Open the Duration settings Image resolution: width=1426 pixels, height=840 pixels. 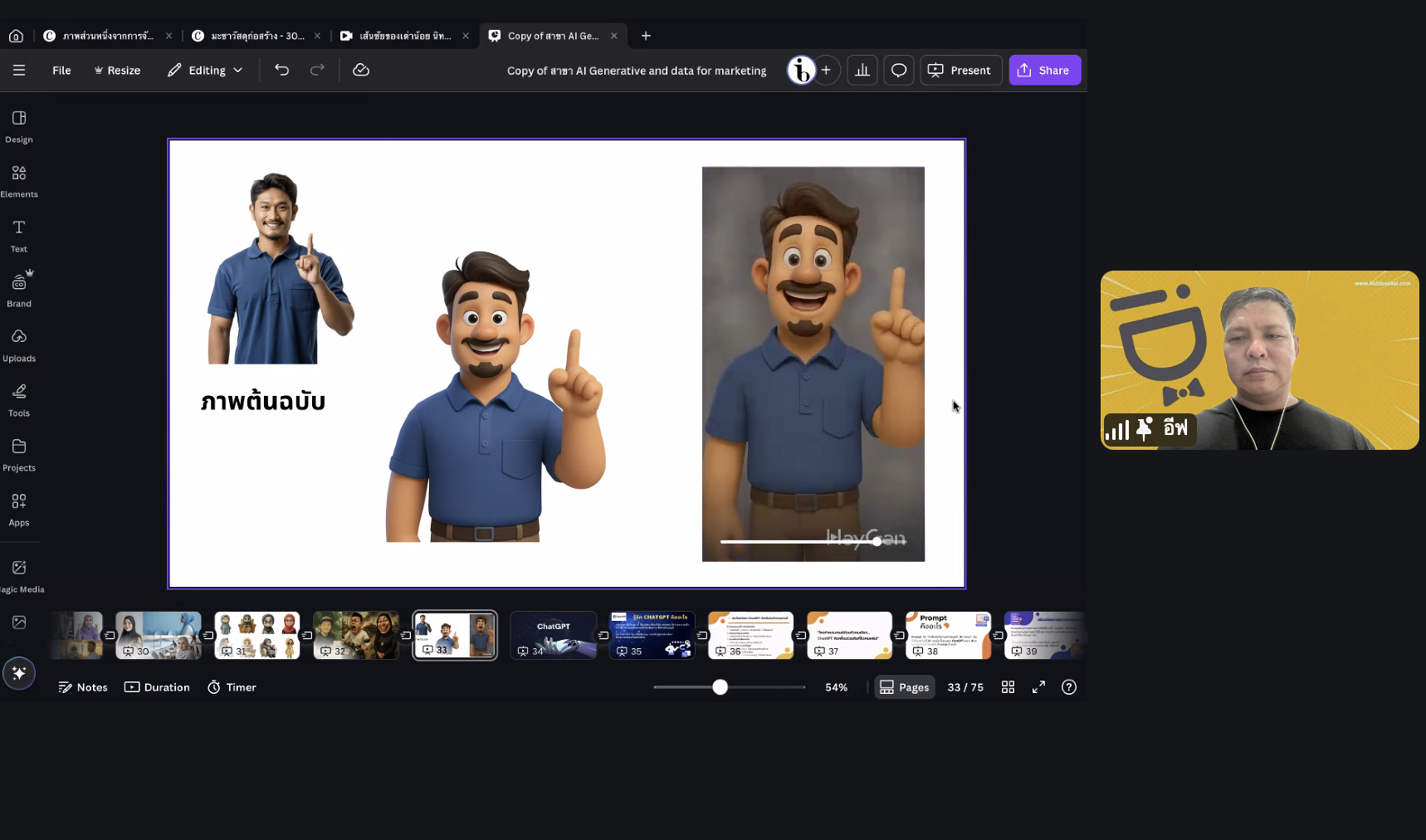tap(157, 687)
